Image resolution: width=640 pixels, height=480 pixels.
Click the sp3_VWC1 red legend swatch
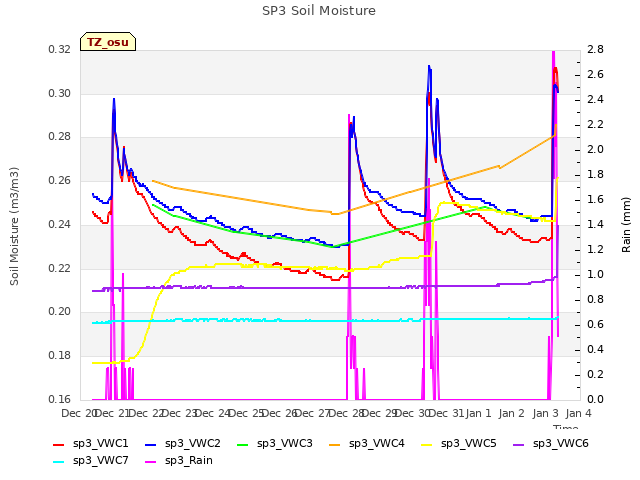(x=58, y=445)
